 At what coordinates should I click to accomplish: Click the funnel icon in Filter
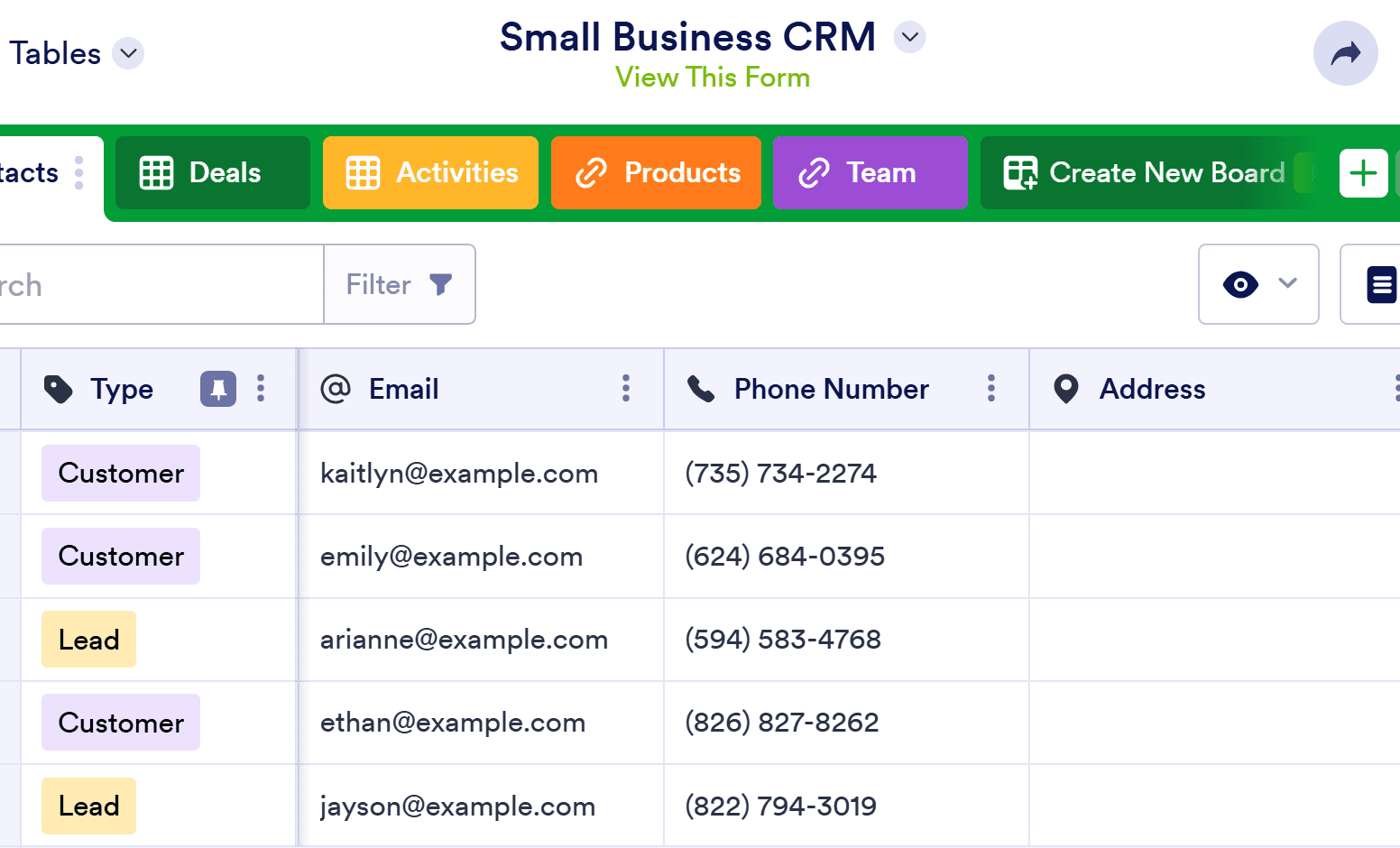[440, 284]
